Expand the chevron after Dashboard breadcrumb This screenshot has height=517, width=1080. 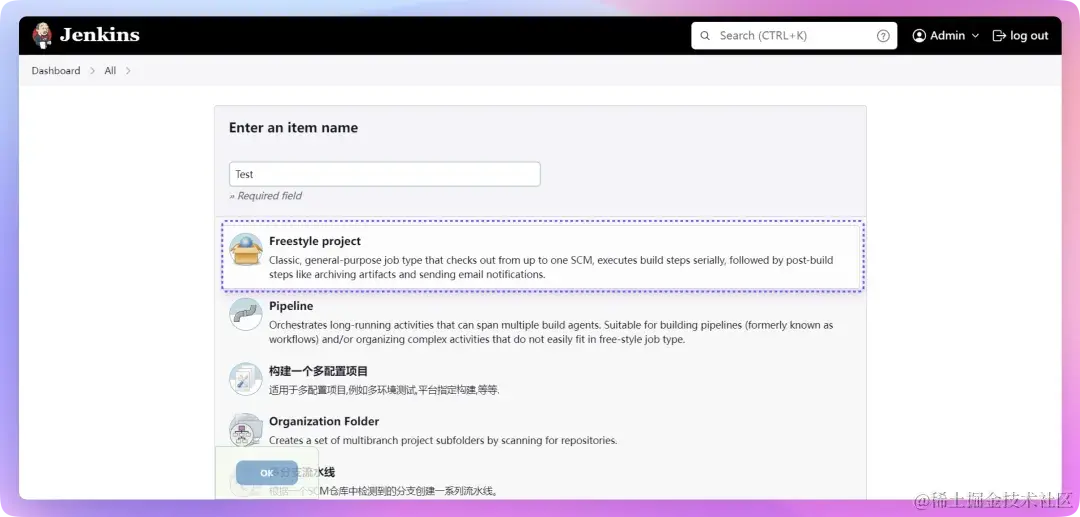click(x=92, y=70)
